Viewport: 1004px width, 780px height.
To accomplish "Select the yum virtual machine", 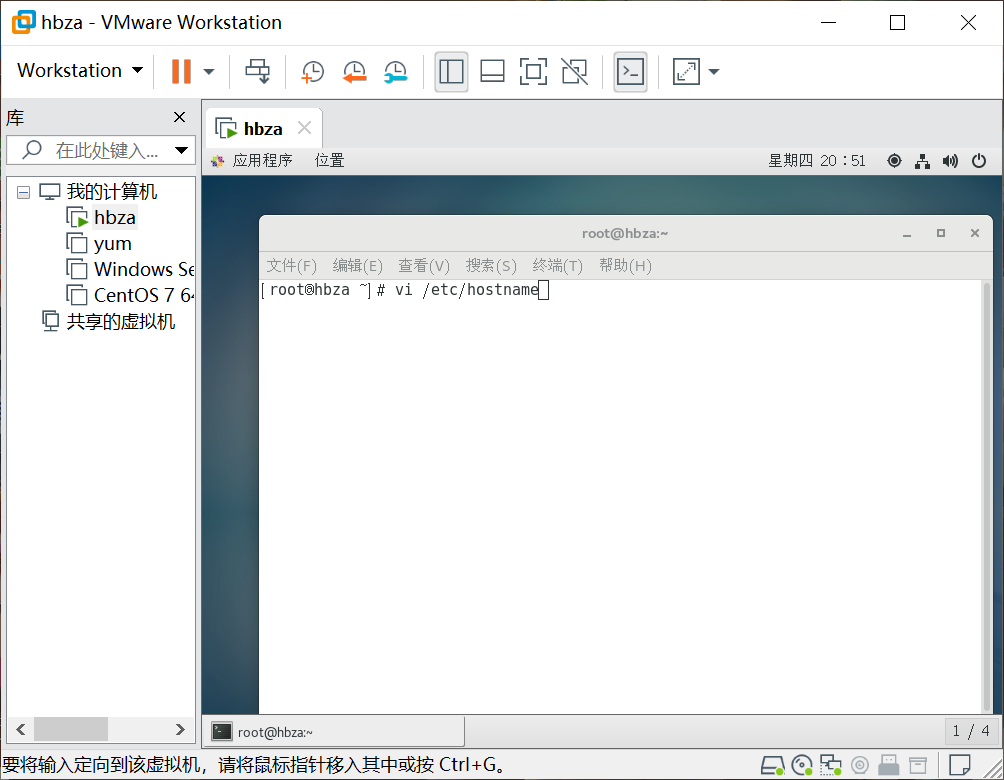I will click(x=112, y=243).
